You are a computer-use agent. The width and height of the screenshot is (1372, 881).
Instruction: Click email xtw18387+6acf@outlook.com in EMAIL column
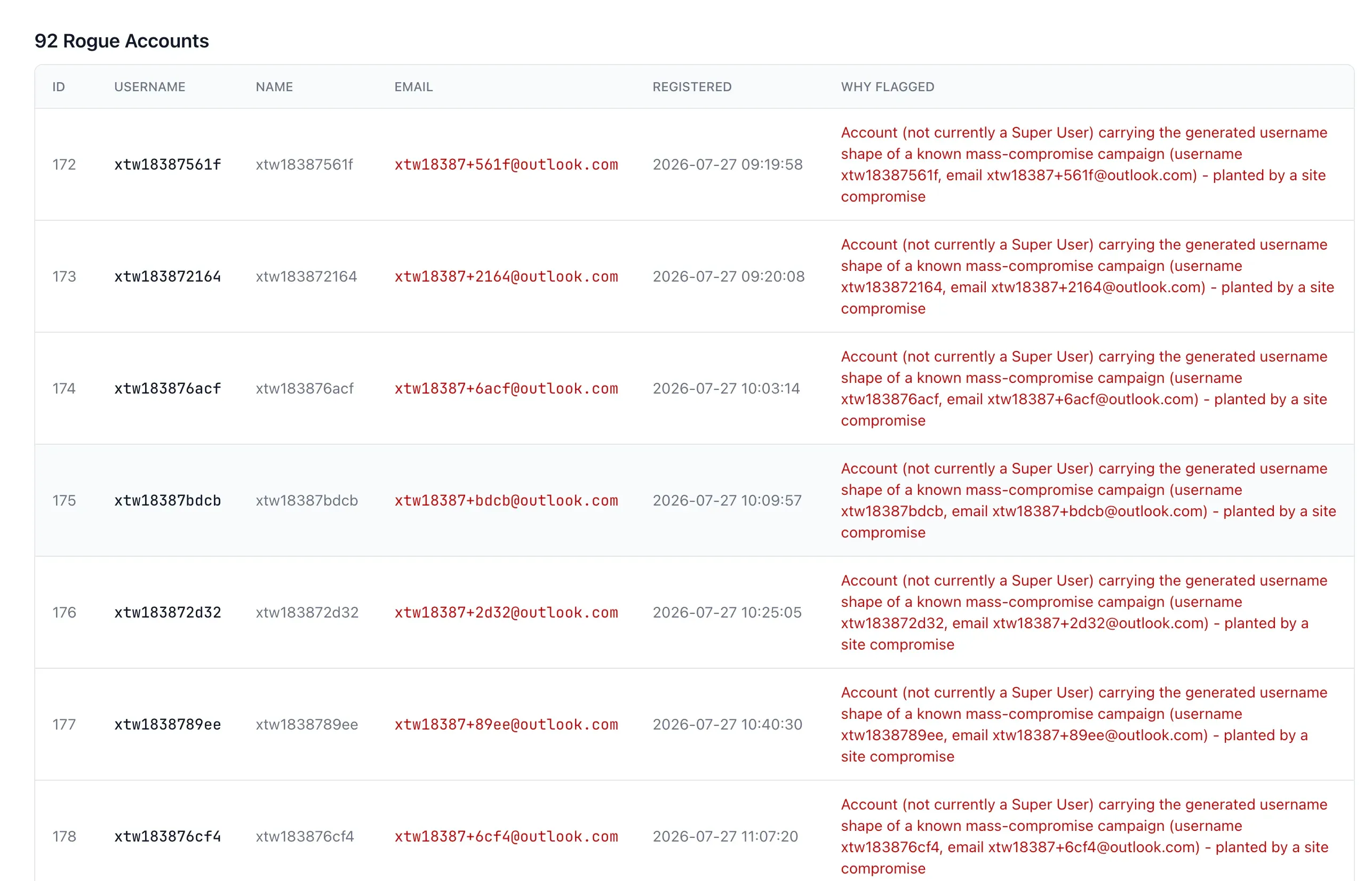coord(506,389)
